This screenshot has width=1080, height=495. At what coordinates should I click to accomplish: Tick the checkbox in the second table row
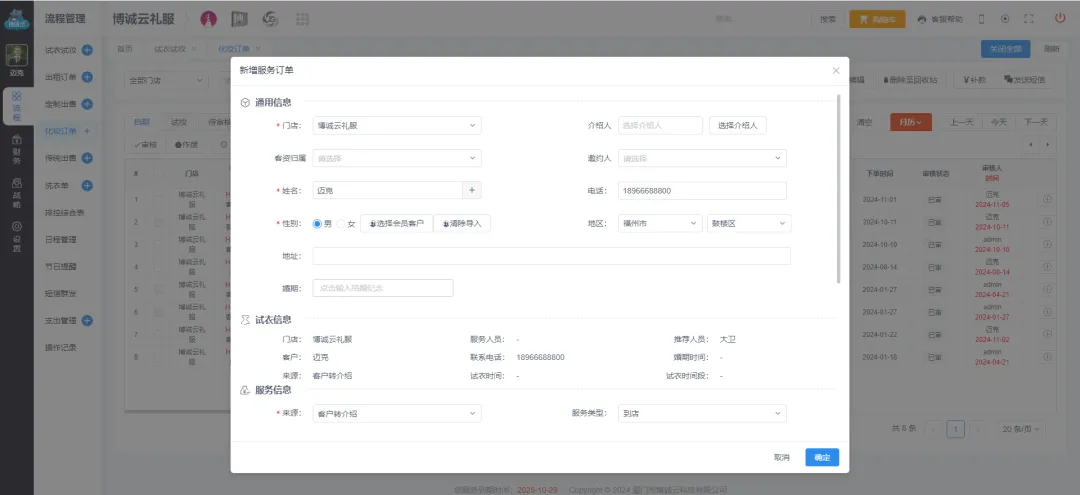158,222
